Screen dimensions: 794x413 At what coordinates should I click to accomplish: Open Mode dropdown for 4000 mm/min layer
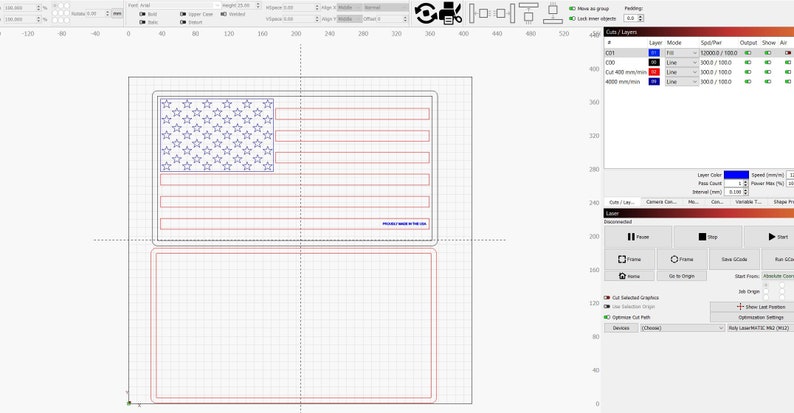point(682,81)
